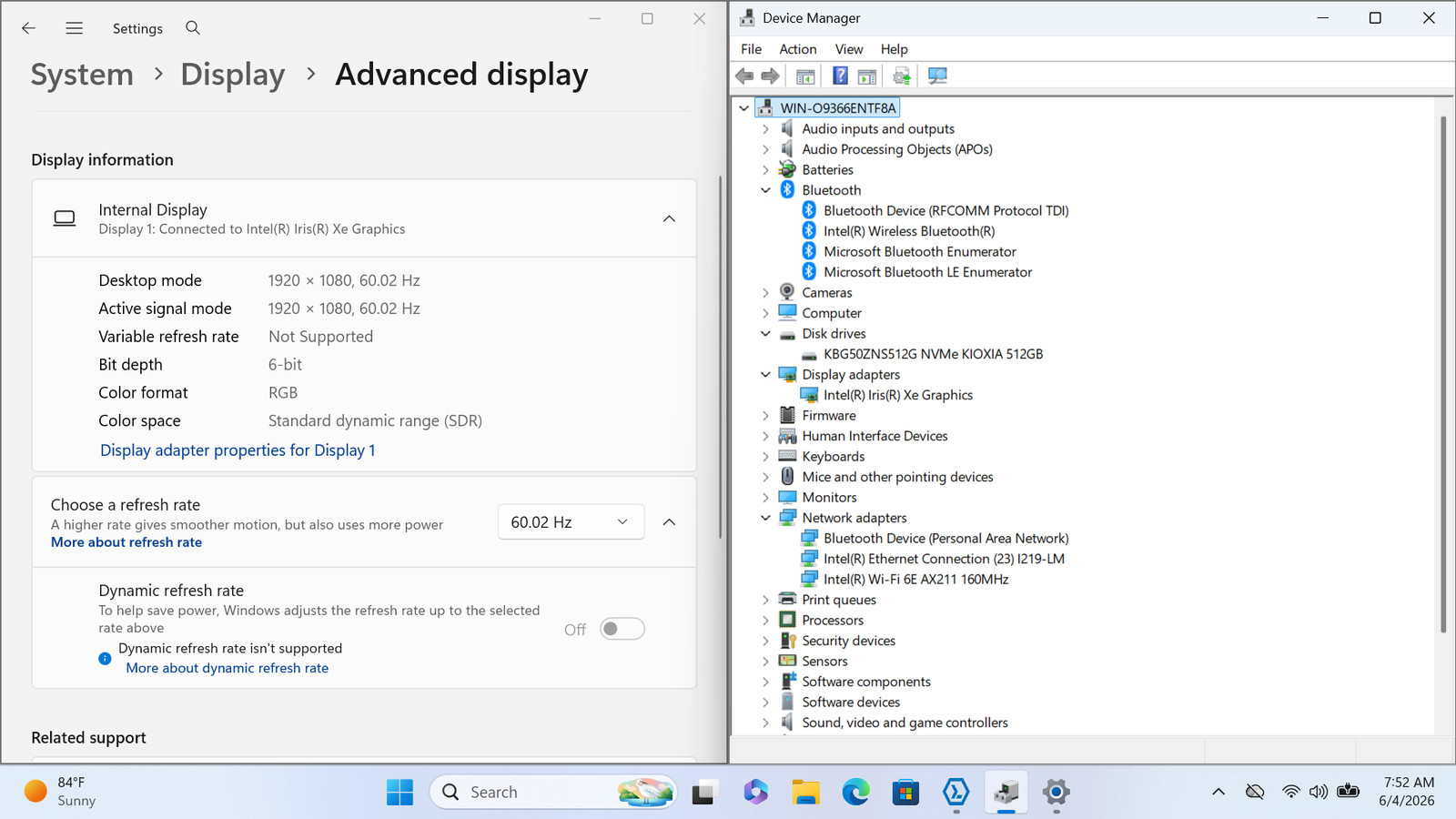The width and height of the screenshot is (1456, 819).
Task: Open File Explorer from the taskbar
Action: click(x=805, y=793)
